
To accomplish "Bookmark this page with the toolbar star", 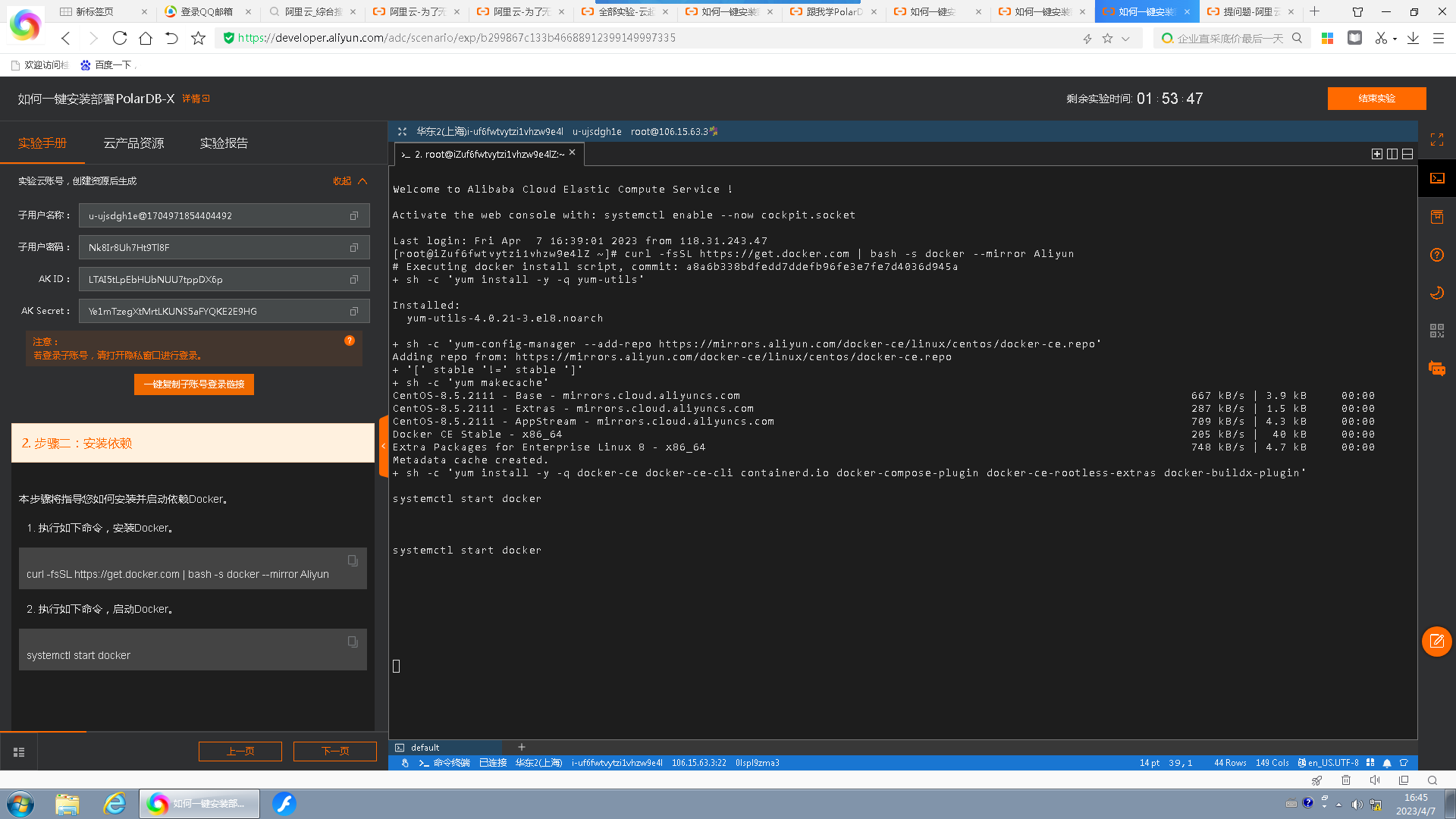I will tap(198, 38).
